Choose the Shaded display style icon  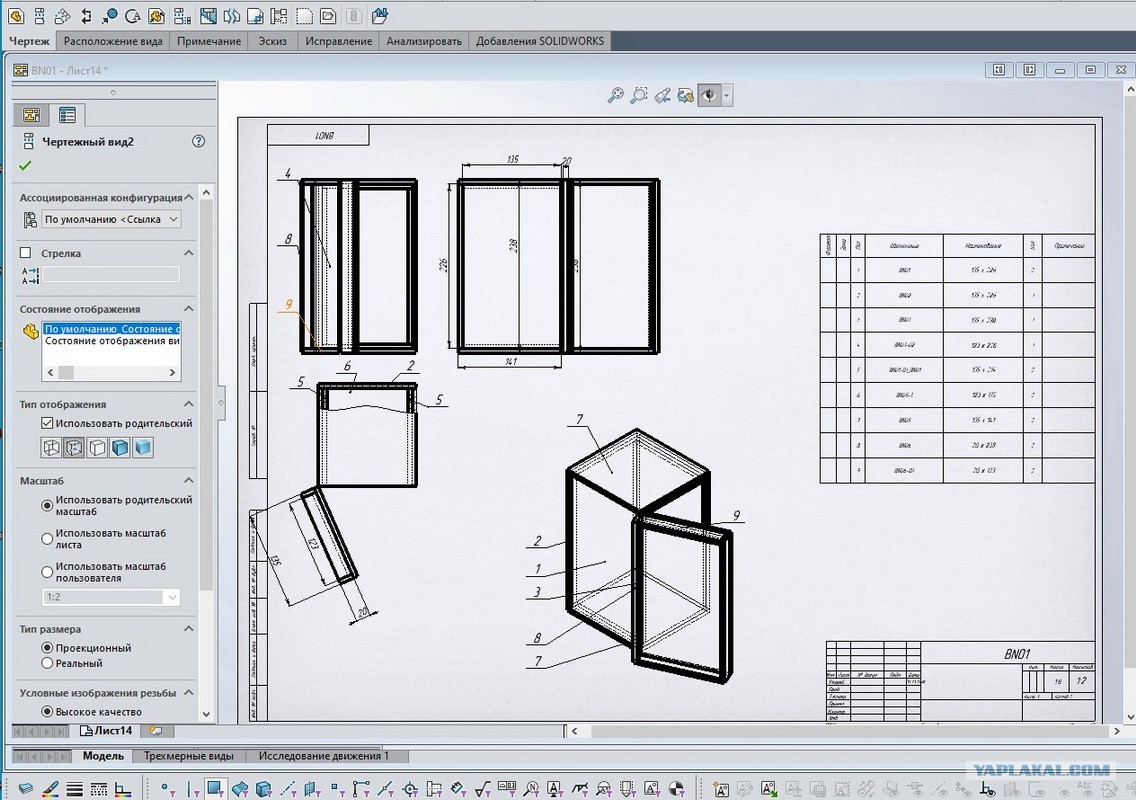[143, 447]
